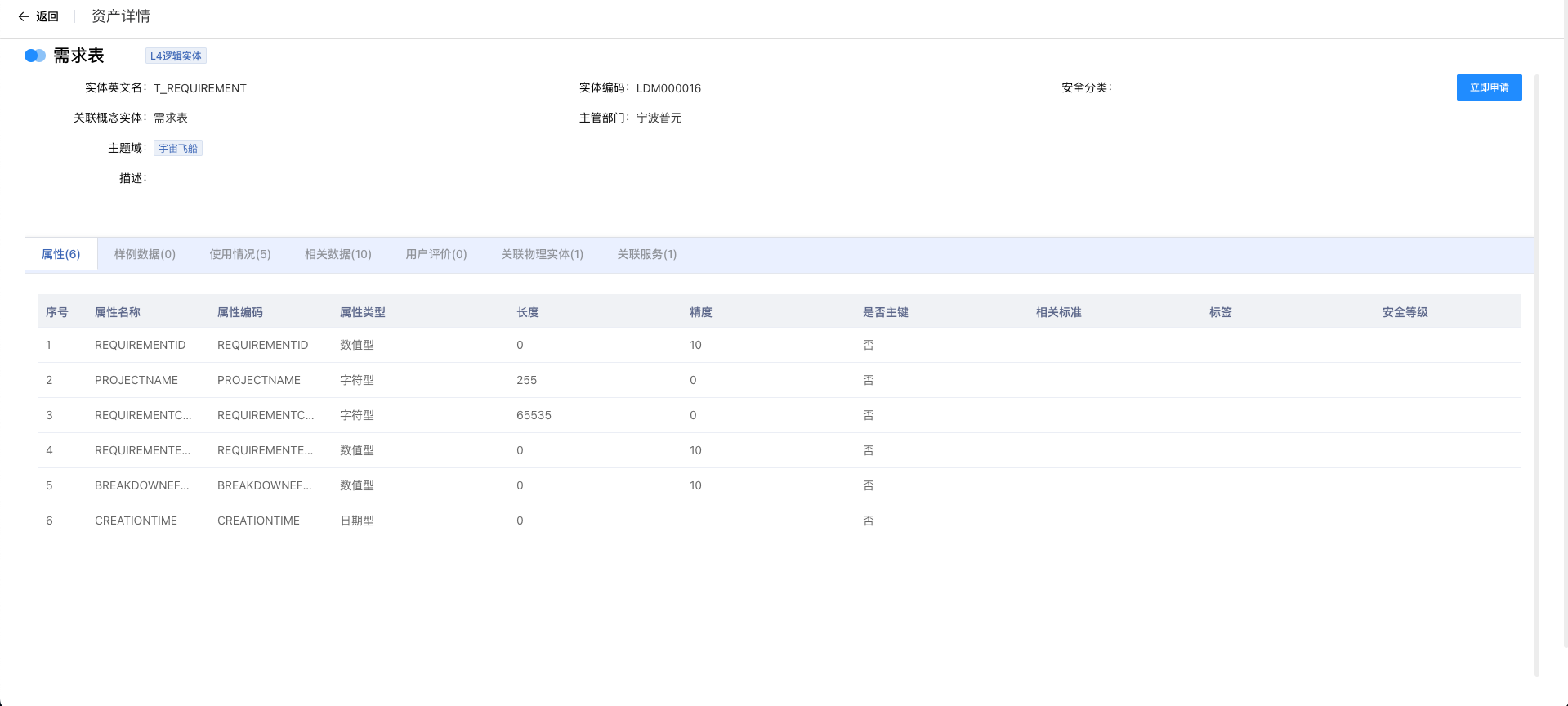Viewport: 1568px width, 706px height.
Task: Click the truncated BREAKDOWNEF... attribute name
Action: 142,485
